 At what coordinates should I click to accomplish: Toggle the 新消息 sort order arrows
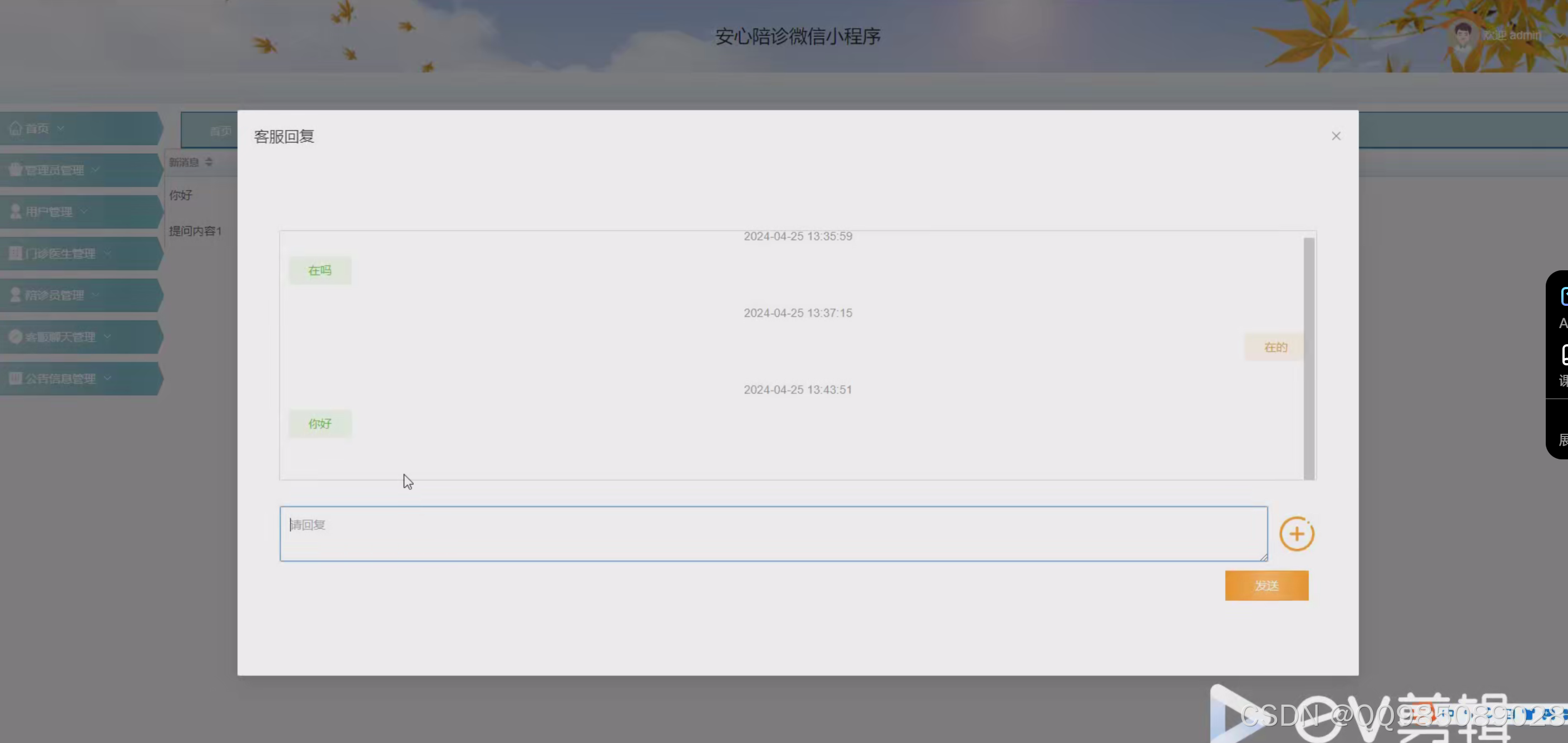pos(208,162)
